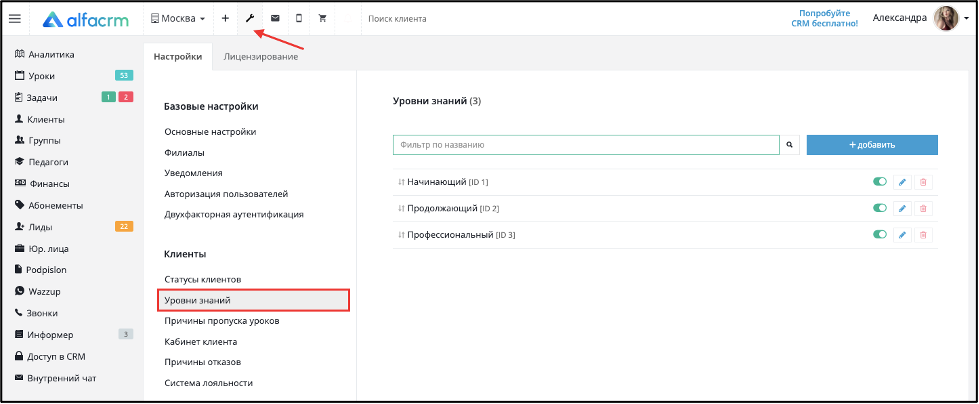Open Статусы клиентов settings section
This screenshot has width=979, height=404.
coord(203,279)
